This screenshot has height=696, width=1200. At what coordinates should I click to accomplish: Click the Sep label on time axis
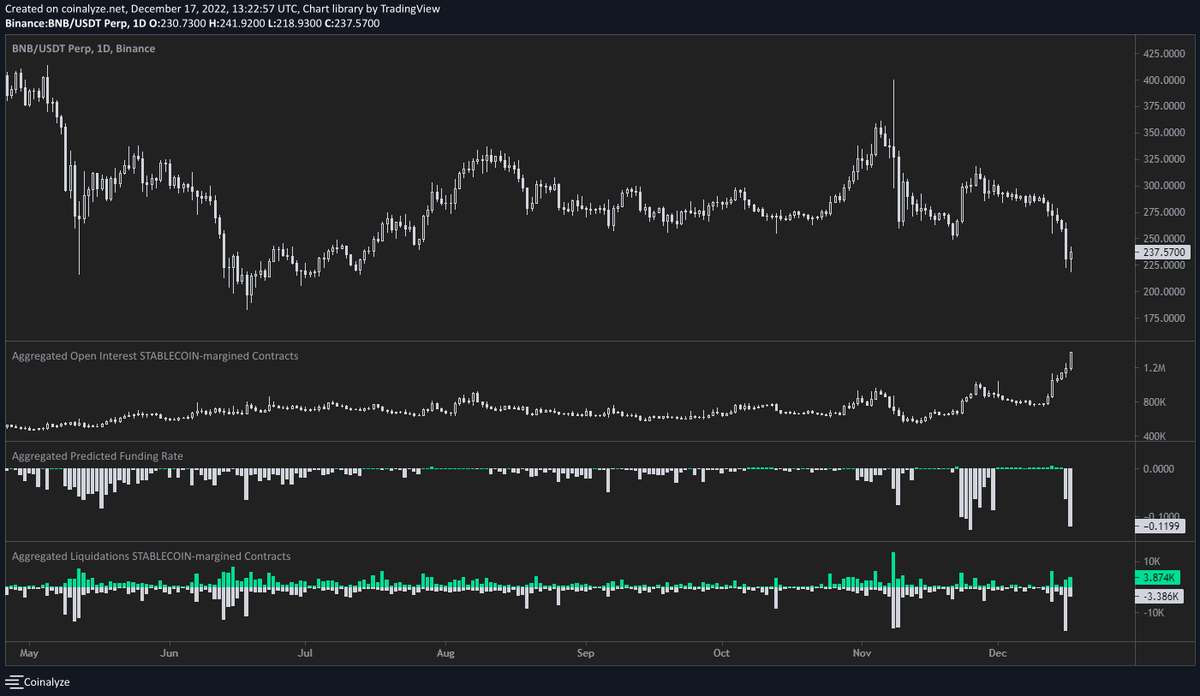(x=586, y=653)
